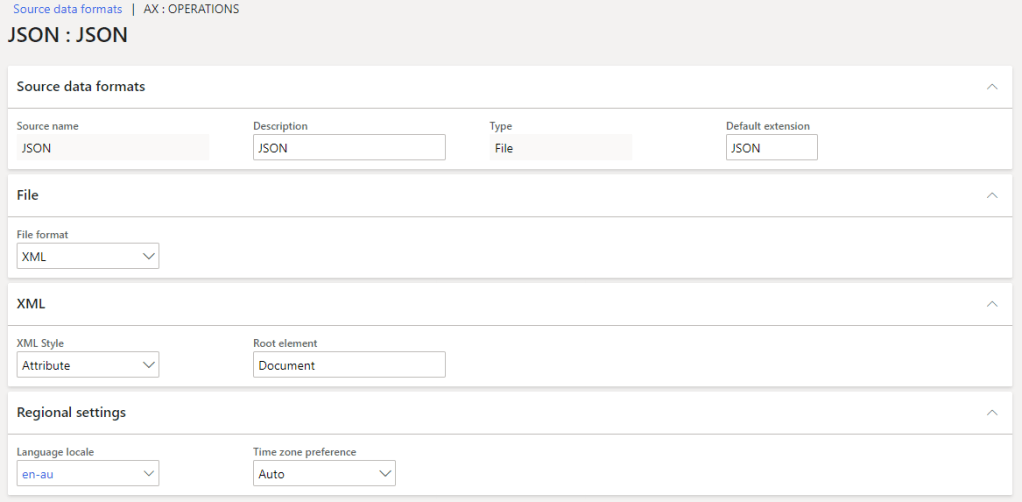This screenshot has height=502, width=1022.
Task: Click the Type field showing File
Action: (x=560, y=148)
